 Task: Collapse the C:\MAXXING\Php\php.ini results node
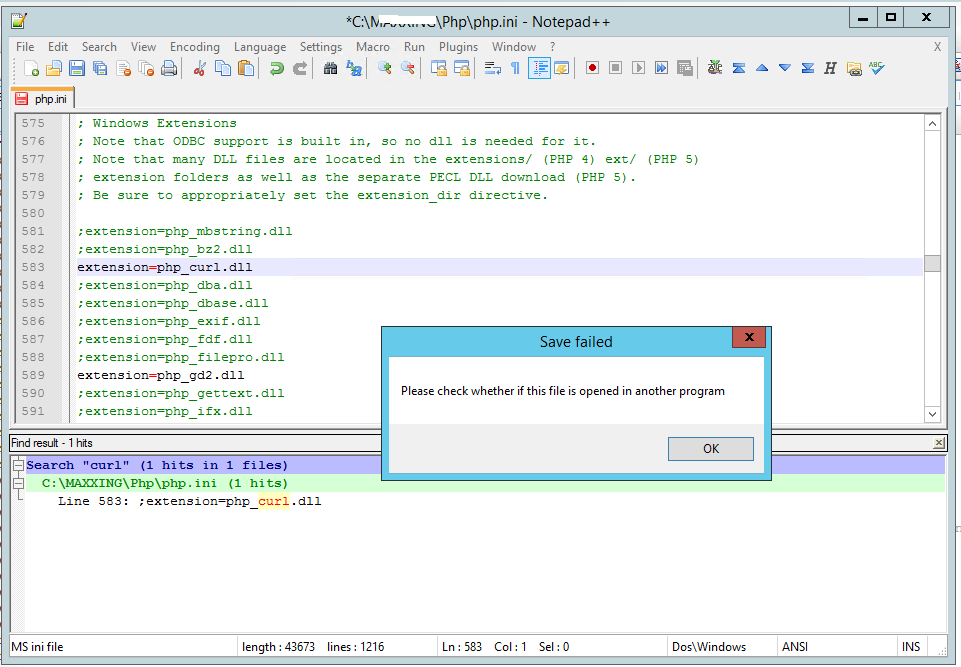[x=18, y=483]
